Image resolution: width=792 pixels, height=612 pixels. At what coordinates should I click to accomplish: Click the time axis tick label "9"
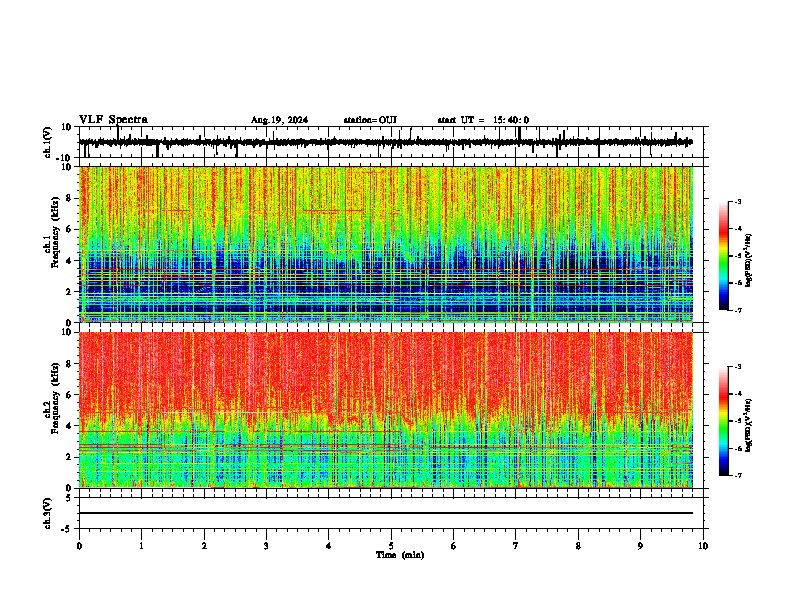tap(640, 546)
